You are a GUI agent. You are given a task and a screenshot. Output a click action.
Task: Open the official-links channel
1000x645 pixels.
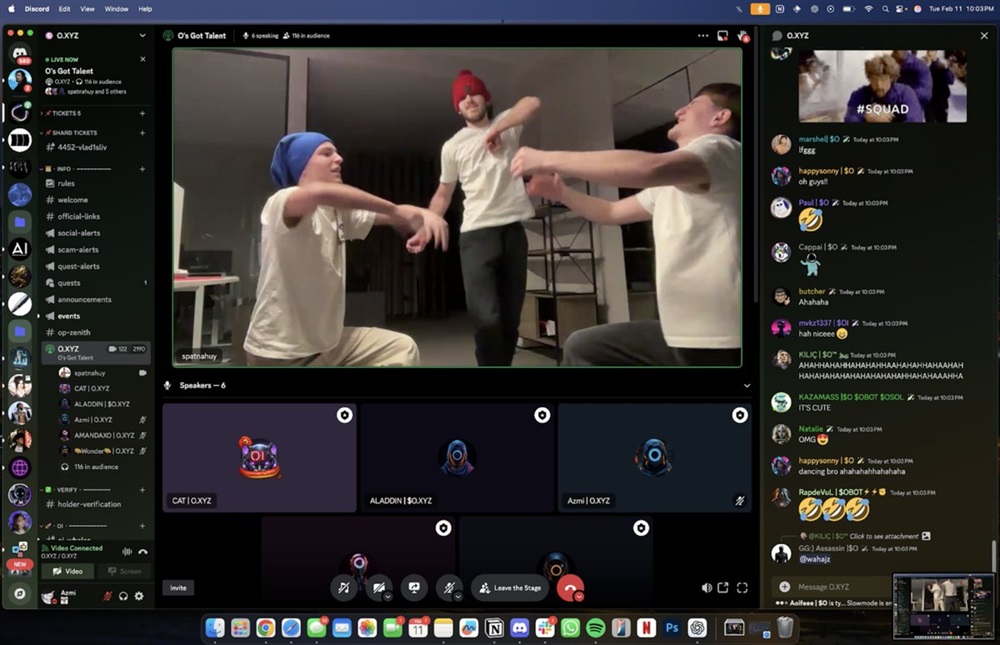click(x=78, y=216)
